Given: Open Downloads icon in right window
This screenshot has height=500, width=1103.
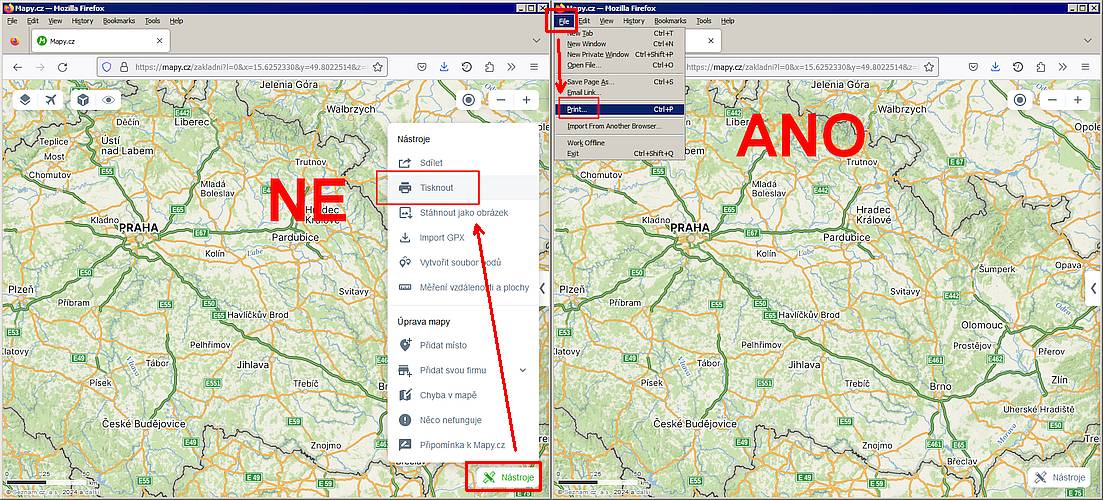Looking at the screenshot, I should tap(995, 67).
